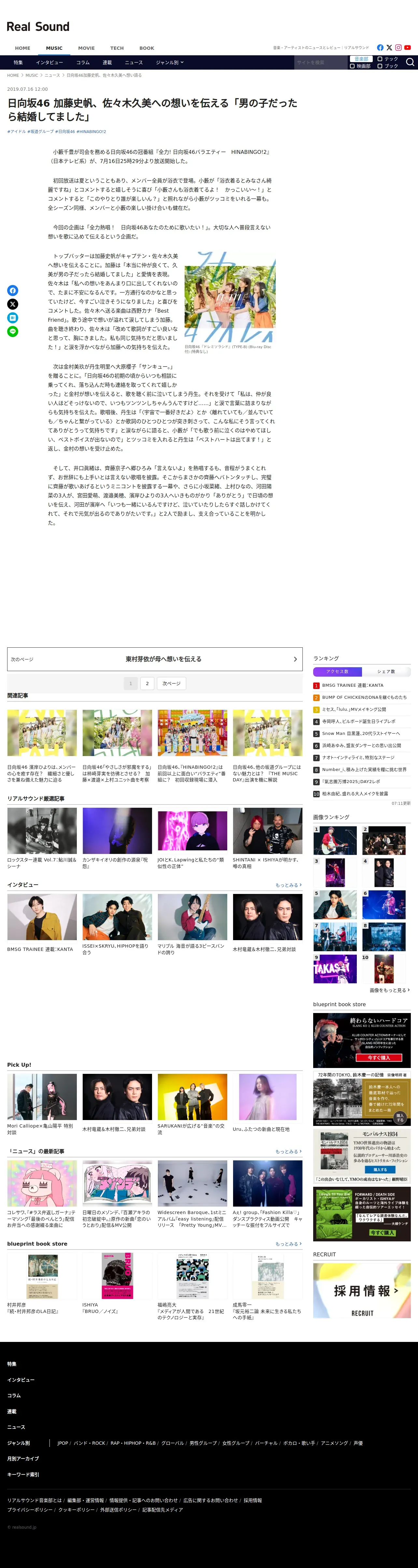Click MUSIC in the breadcrumb
Viewport: 418px width, 1568px height.
32,75
